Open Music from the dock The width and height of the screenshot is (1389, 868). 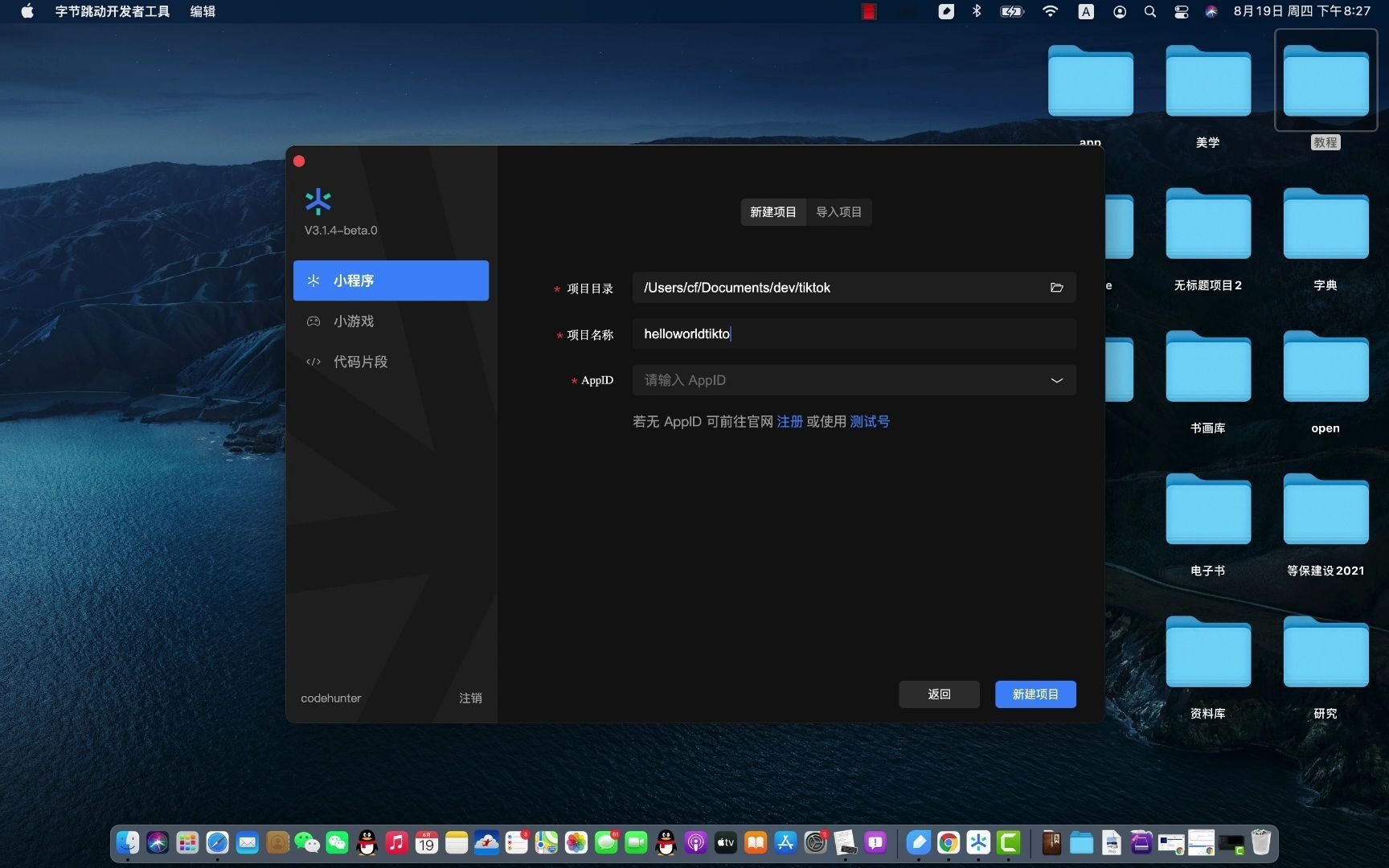(x=397, y=842)
